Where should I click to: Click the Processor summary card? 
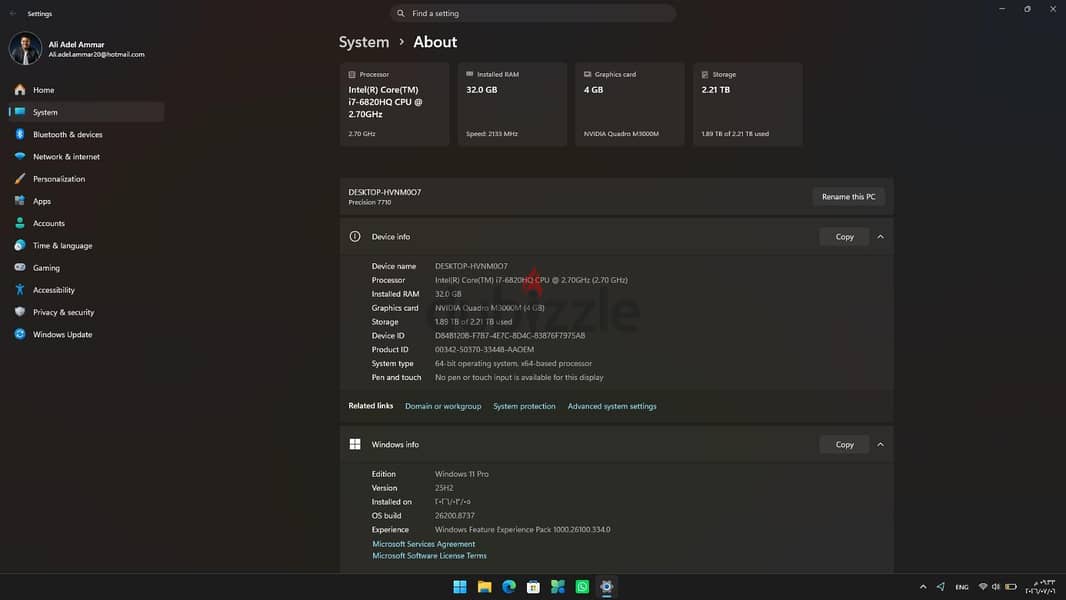tap(394, 104)
